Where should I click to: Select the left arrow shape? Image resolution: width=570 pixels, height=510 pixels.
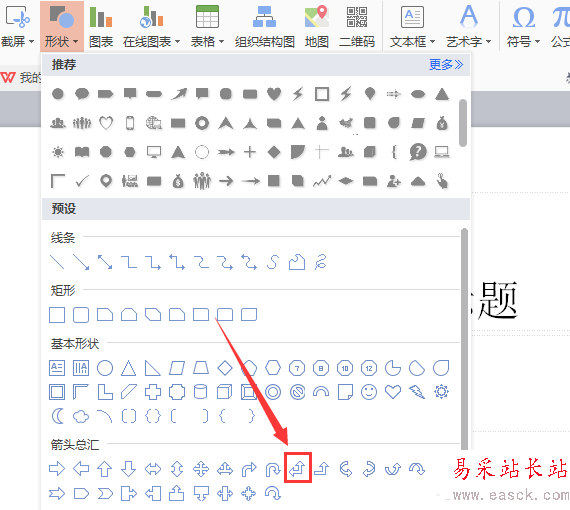pos(81,469)
